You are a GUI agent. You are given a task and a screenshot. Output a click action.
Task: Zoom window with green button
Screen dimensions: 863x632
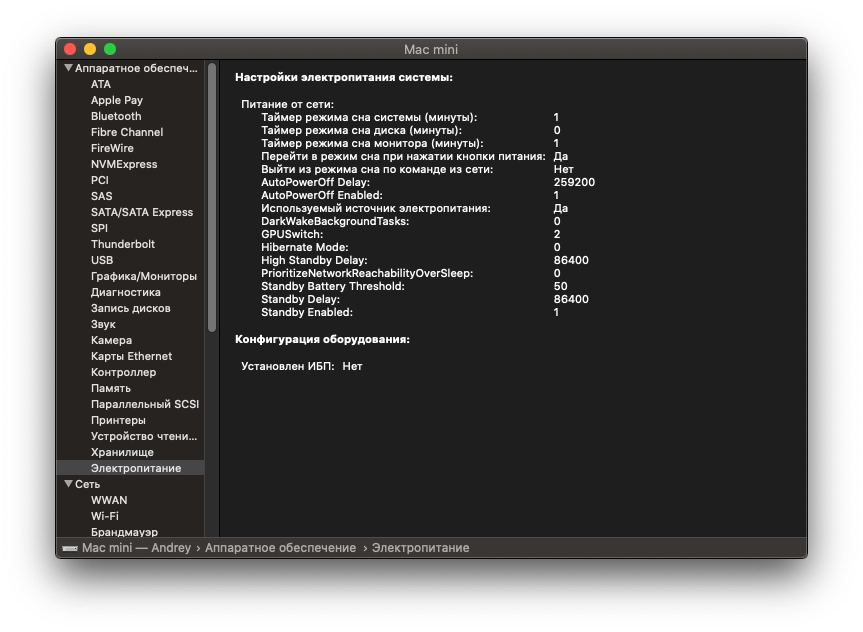pos(110,49)
